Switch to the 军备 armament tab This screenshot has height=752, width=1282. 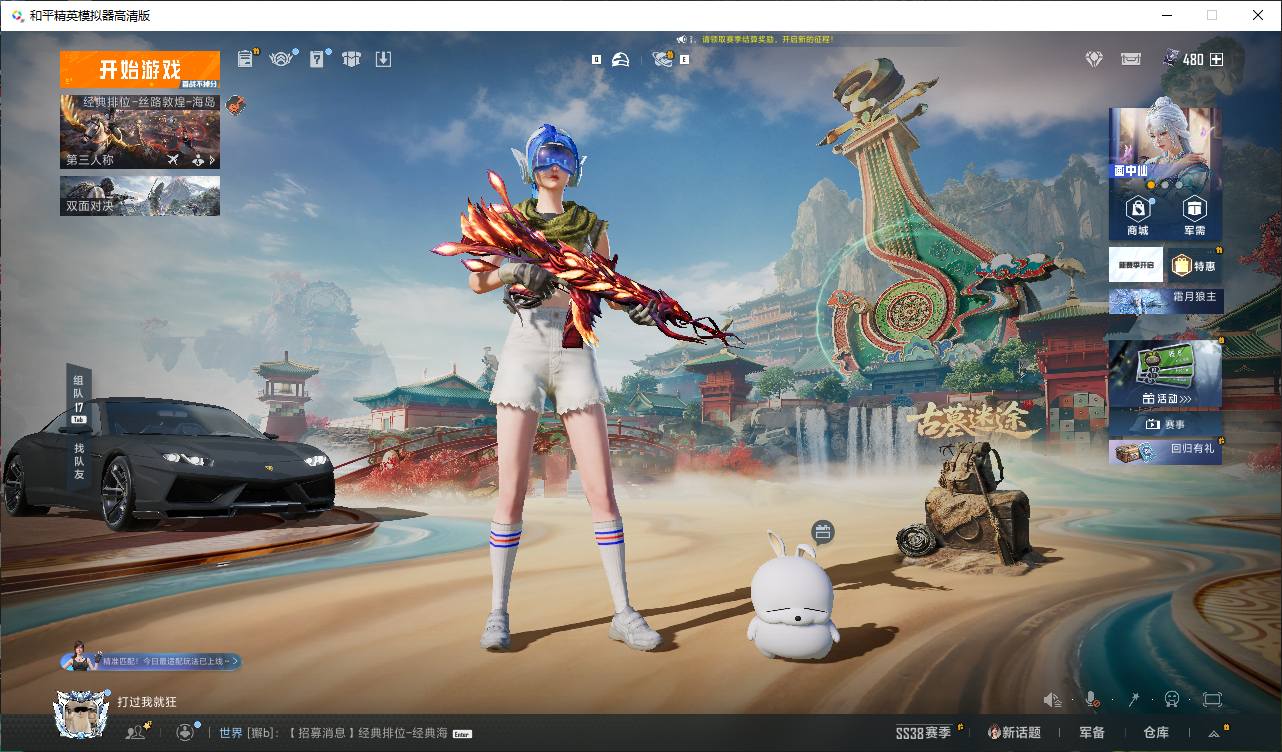point(1092,732)
